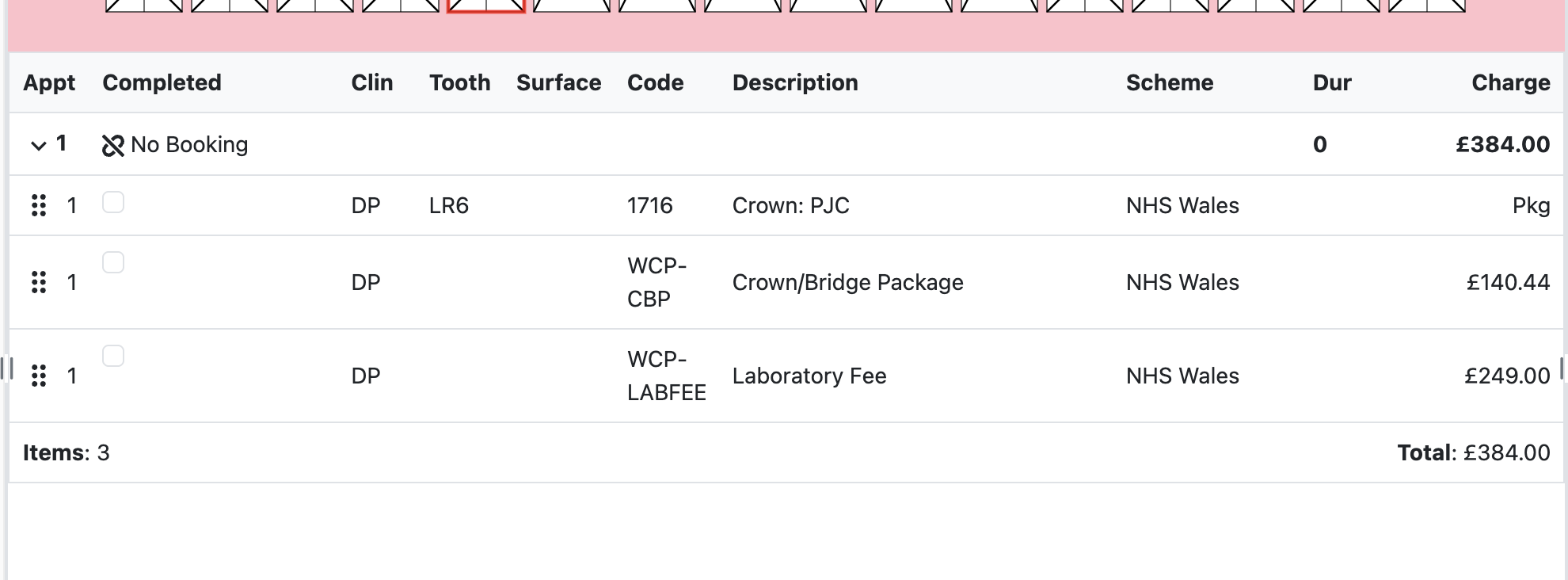
Task: Click the left panel resize handle
Action: [7, 368]
